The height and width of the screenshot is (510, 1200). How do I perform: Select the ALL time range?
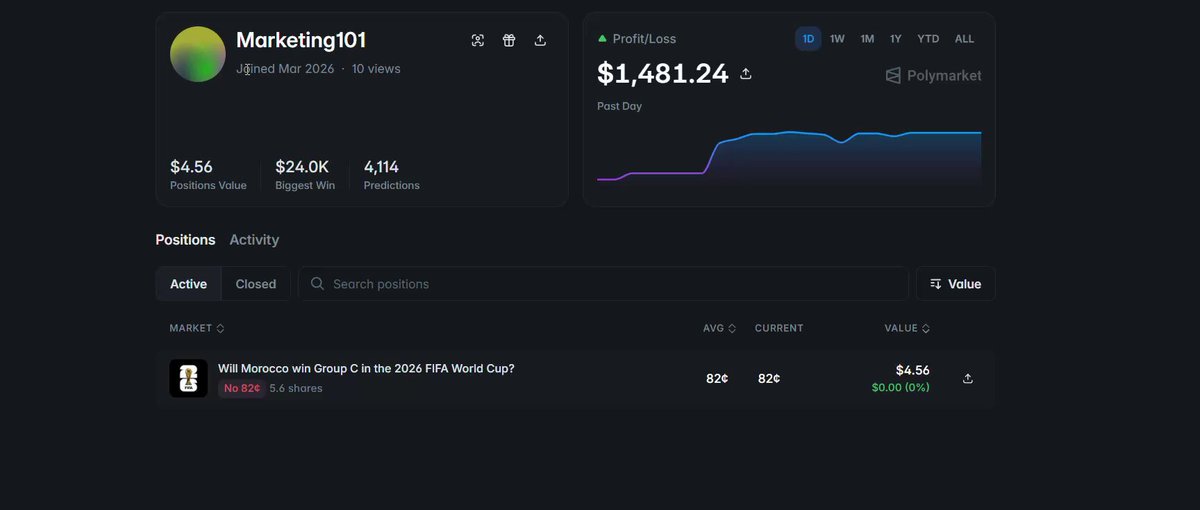[964, 39]
